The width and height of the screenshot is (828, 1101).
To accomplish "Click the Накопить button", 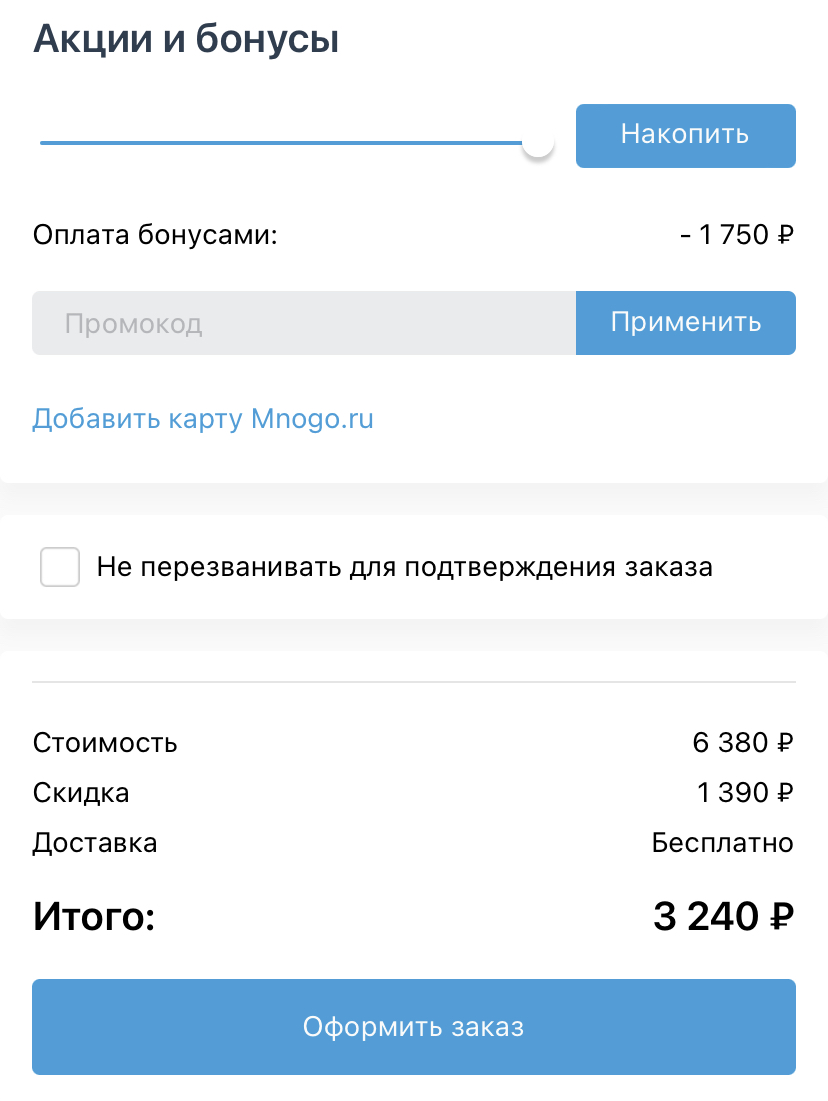I will 685,136.
